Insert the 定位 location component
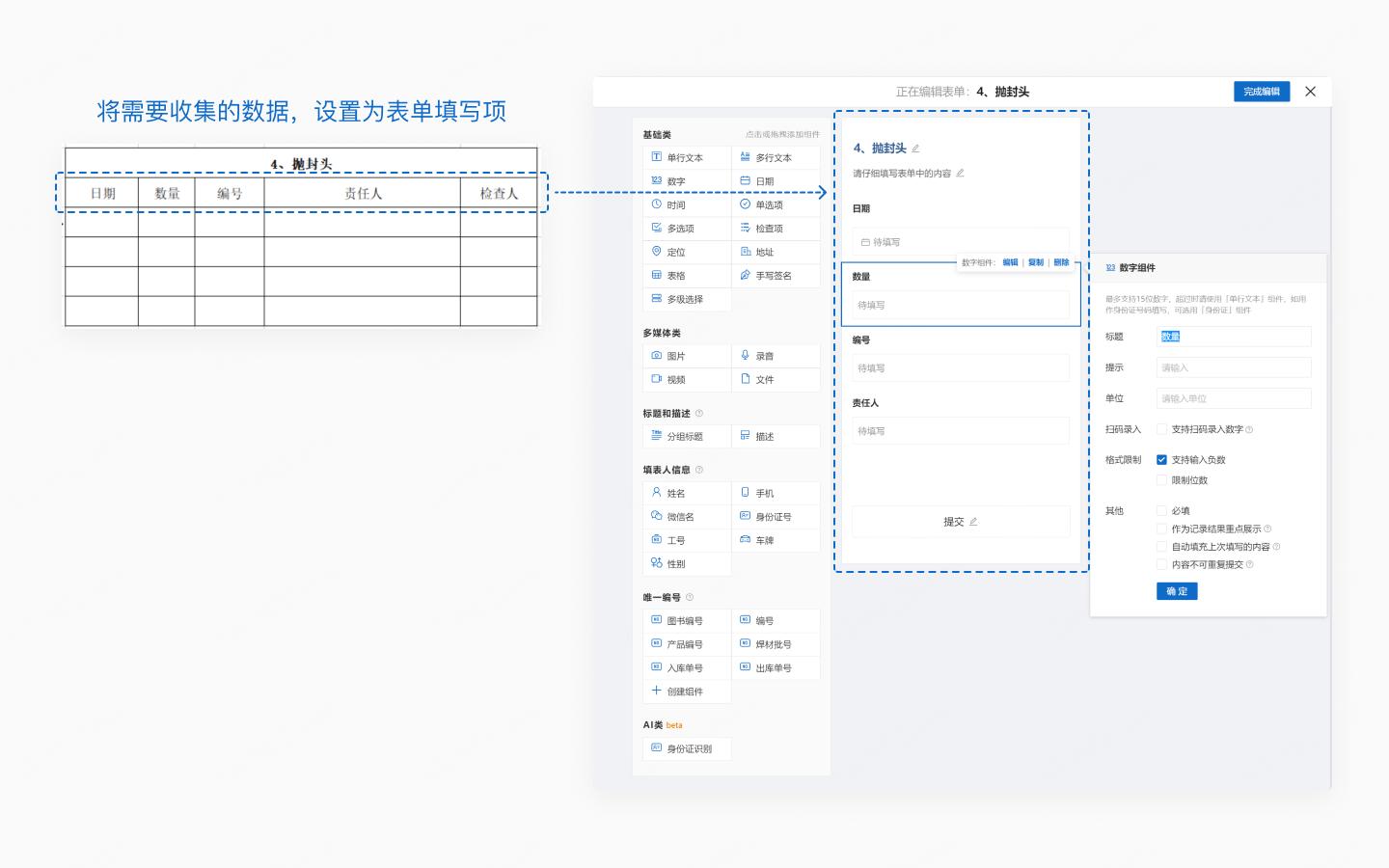 click(x=676, y=252)
